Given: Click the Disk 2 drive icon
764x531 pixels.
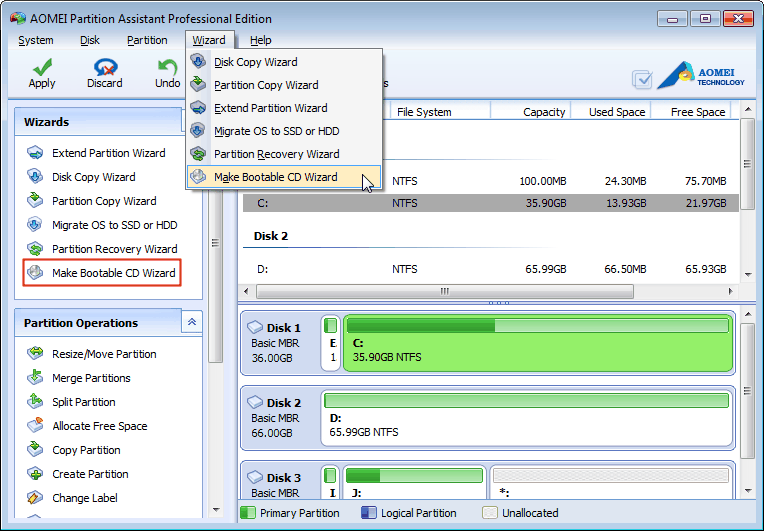Looking at the screenshot, I should 255,402.
